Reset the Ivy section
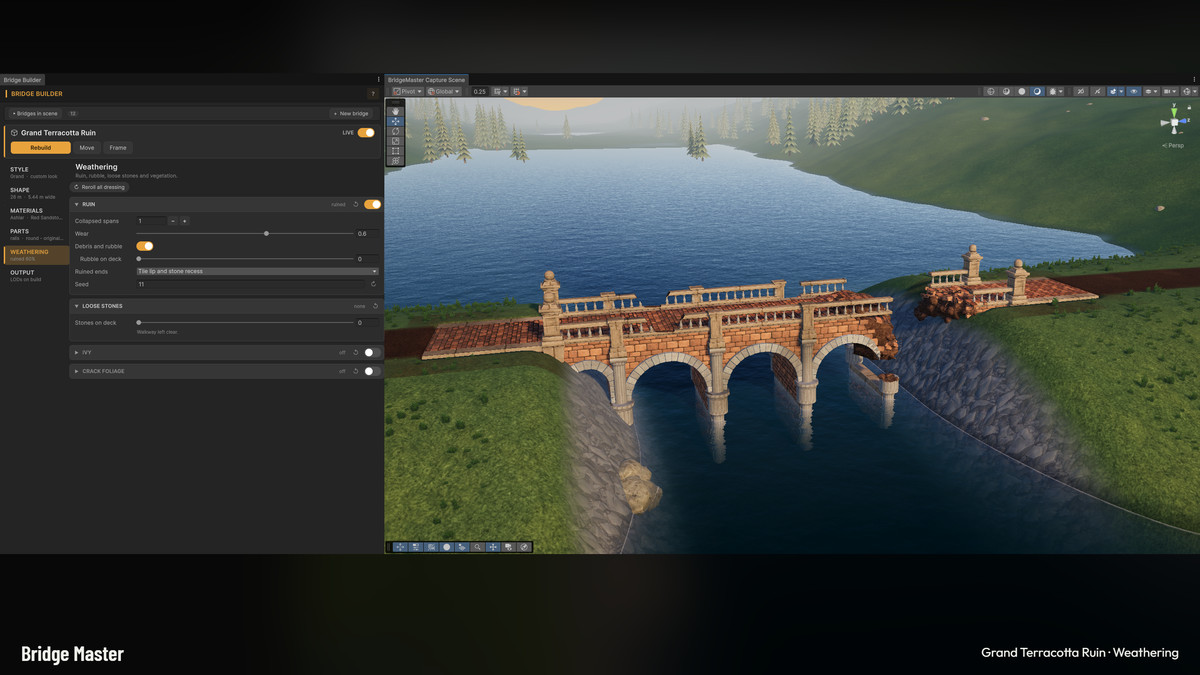The image size is (1200, 675). [x=355, y=352]
